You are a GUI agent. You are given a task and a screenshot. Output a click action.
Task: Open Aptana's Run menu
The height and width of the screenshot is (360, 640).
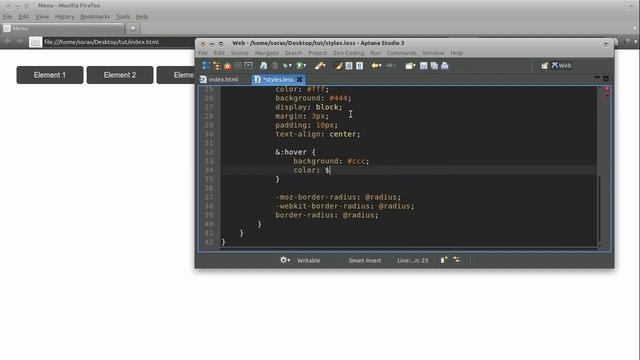click(x=376, y=53)
